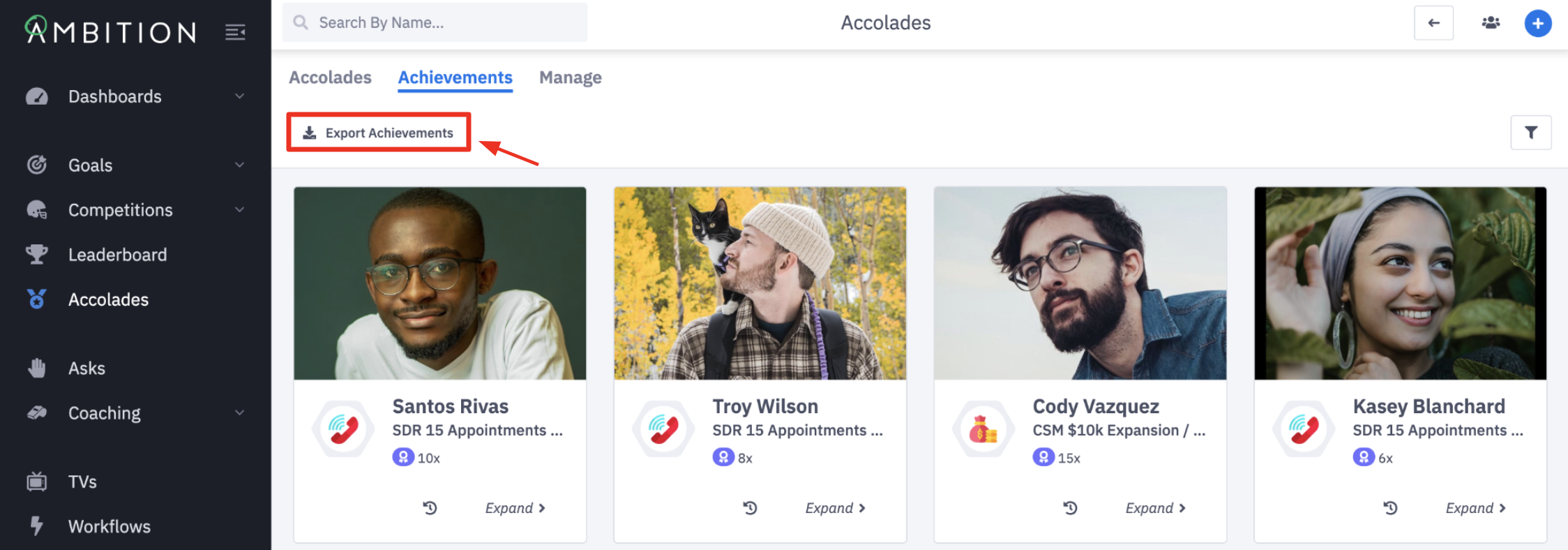This screenshot has width=1568, height=550.
Task: Click the blue plus add button
Action: click(x=1537, y=23)
